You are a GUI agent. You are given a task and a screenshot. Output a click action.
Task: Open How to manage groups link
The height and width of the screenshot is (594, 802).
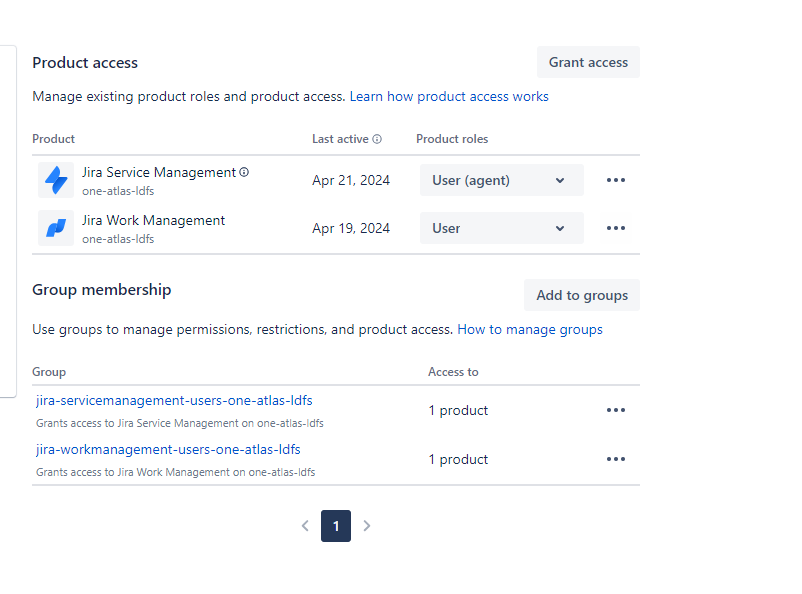point(530,329)
